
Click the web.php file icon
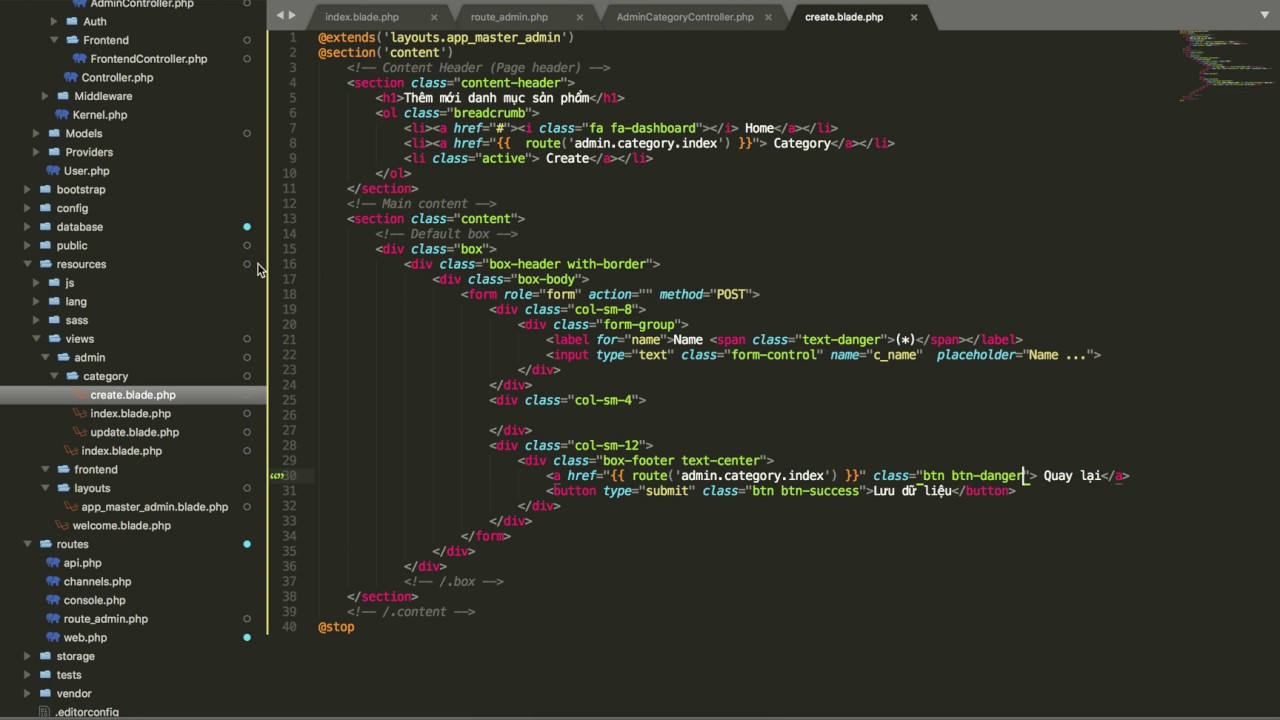point(53,637)
